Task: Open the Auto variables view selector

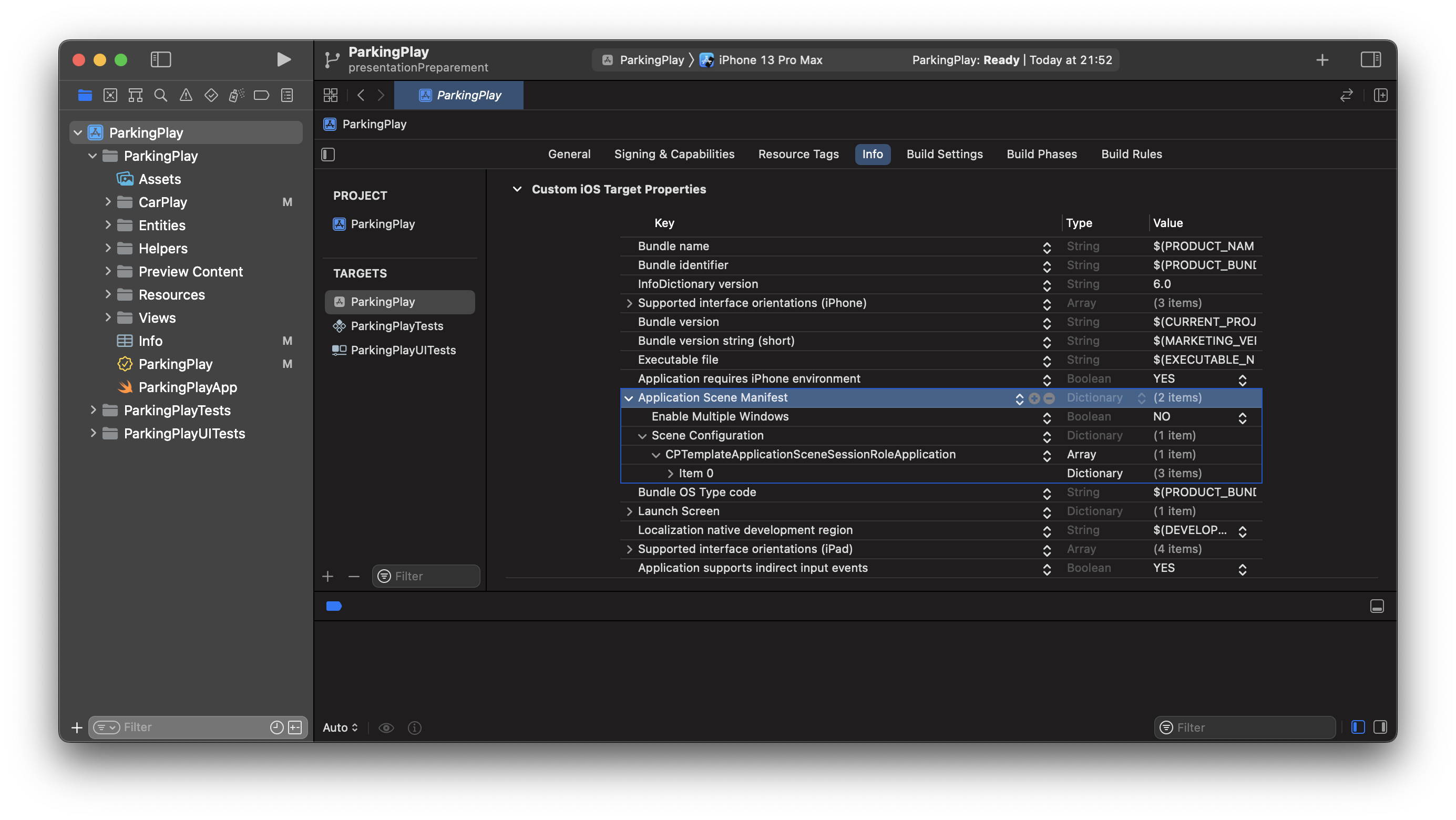Action: 340,727
